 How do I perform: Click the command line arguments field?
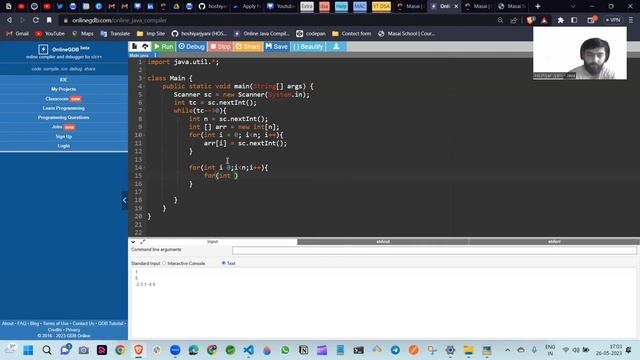434,250
